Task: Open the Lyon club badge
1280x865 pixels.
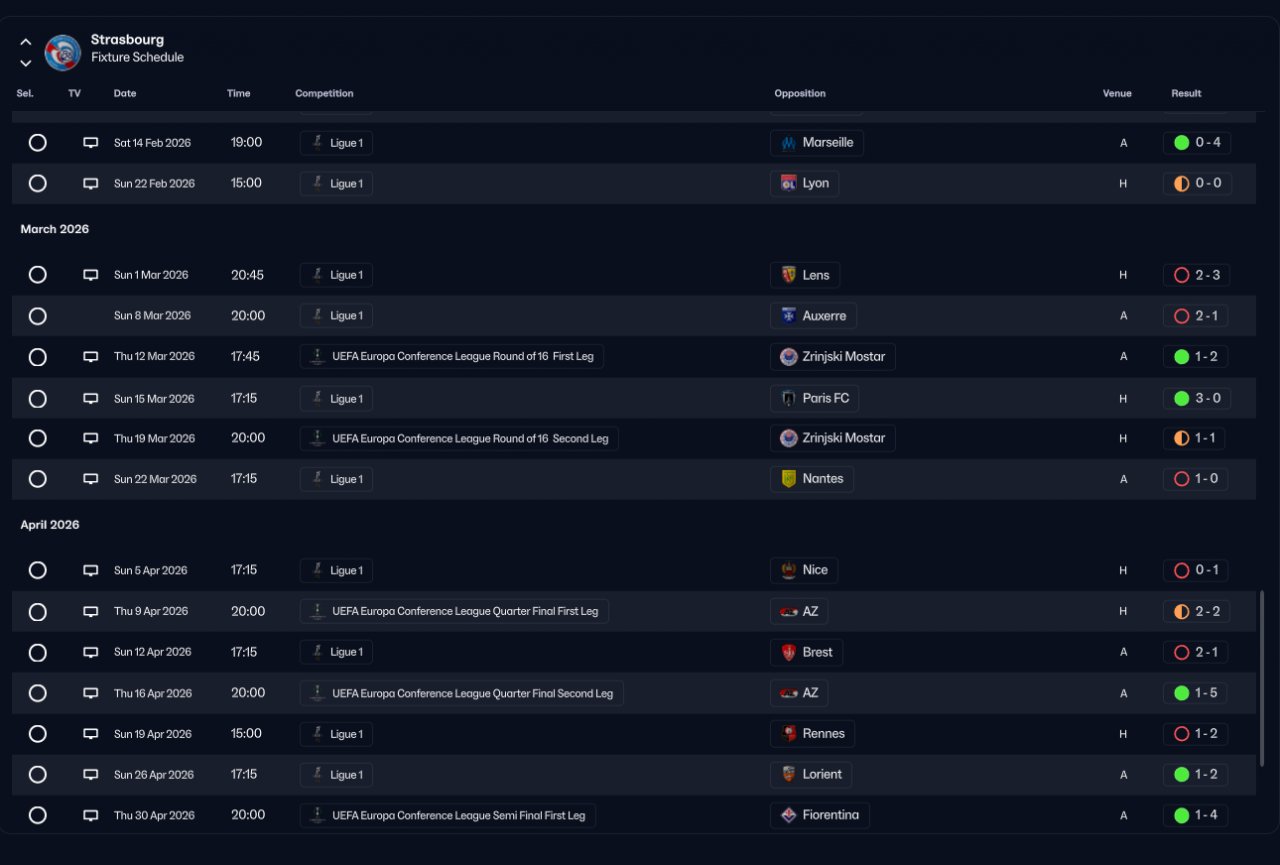Action: point(789,184)
